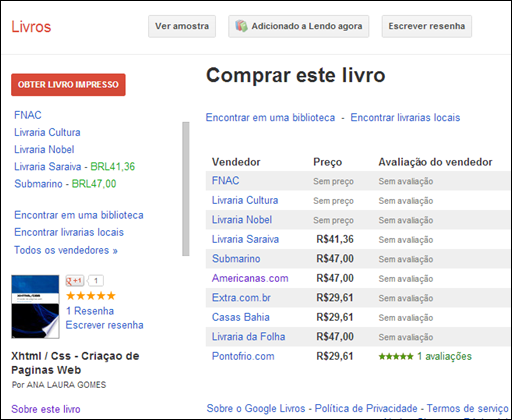Open Política de Privacidade footer link
Screen dimensions: 512x420
click(366, 409)
